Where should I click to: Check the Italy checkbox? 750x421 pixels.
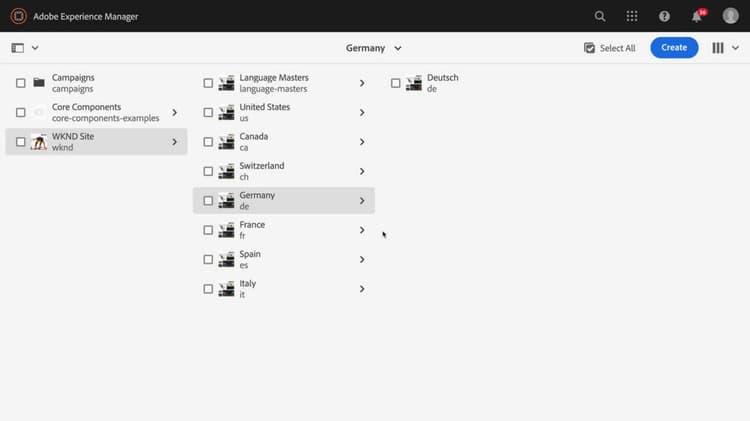pyautogui.click(x=208, y=289)
